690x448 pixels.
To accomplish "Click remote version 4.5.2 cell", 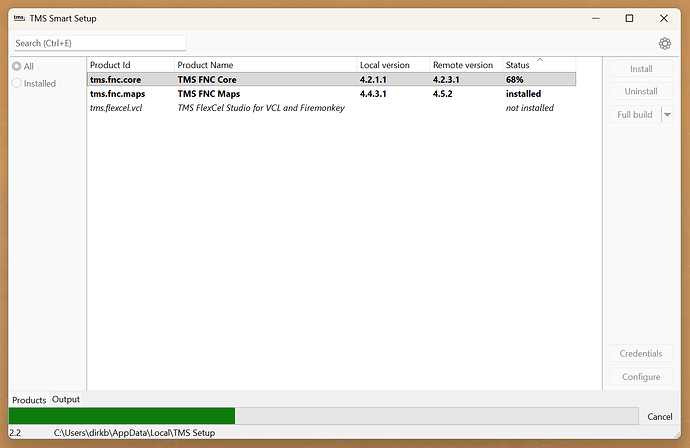I will tap(442, 94).
